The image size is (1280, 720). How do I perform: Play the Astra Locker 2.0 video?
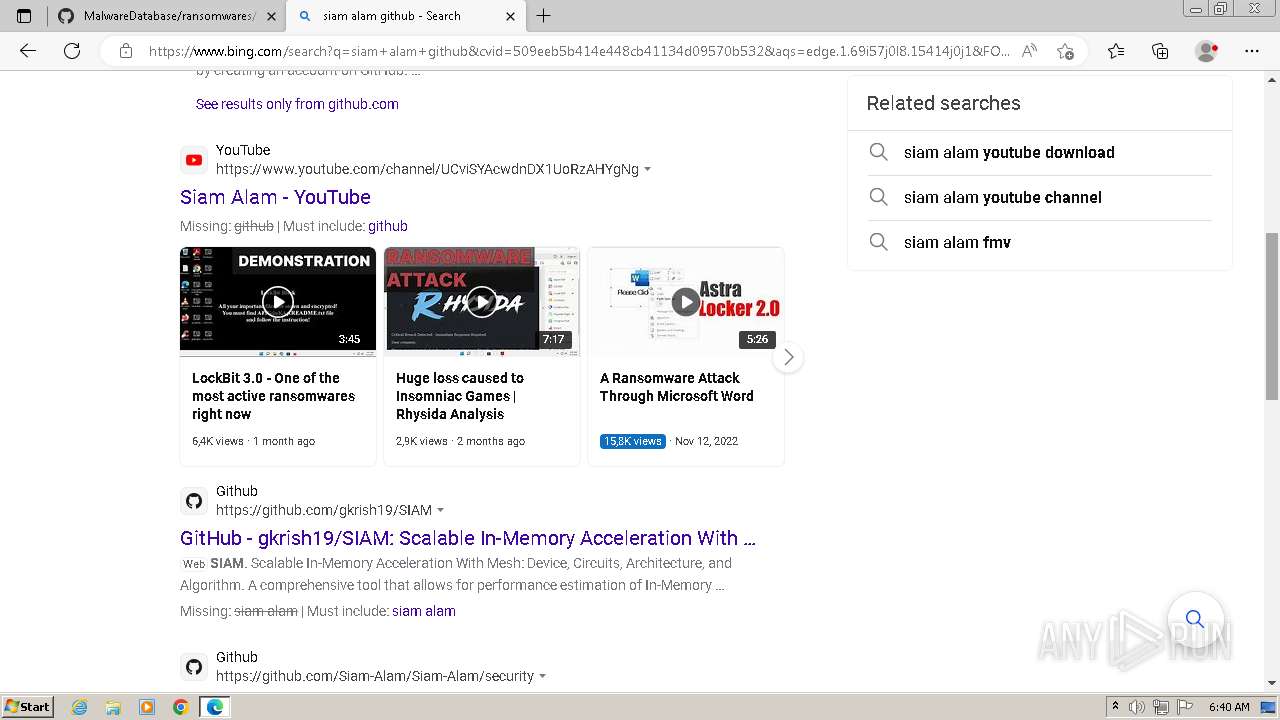(x=685, y=301)
